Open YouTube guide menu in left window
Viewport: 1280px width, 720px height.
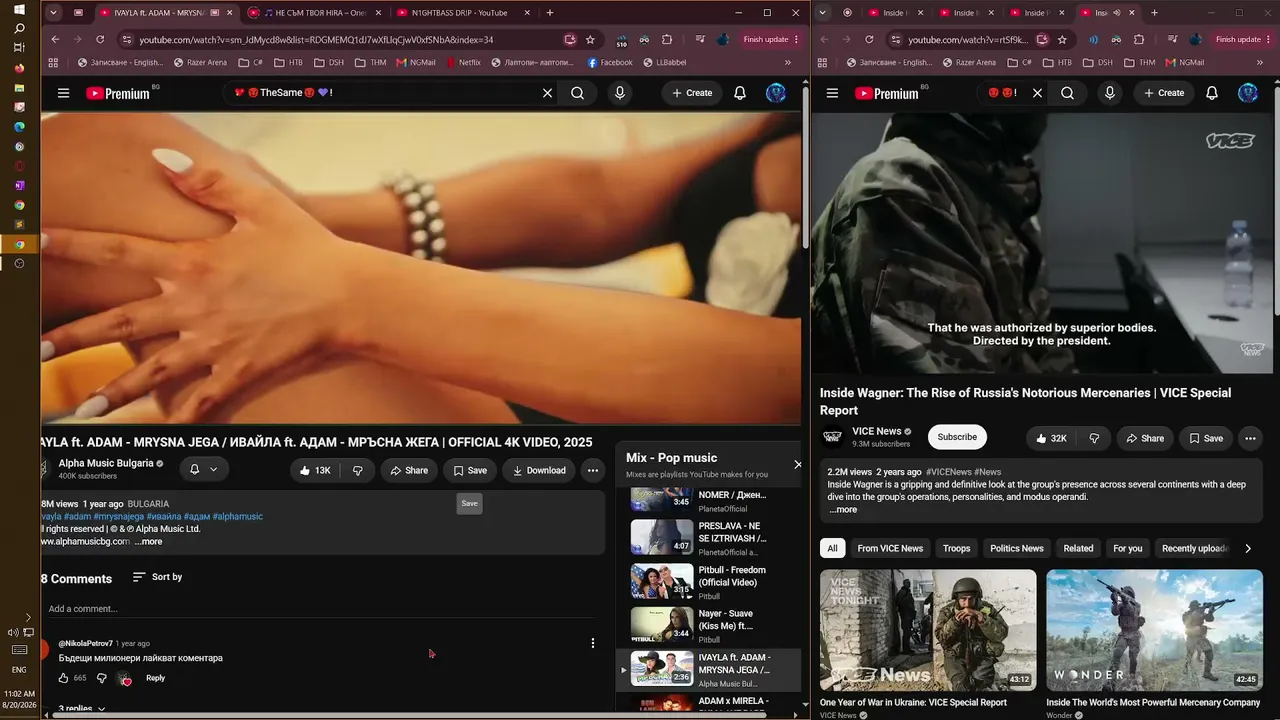click(x=63, y=93)
